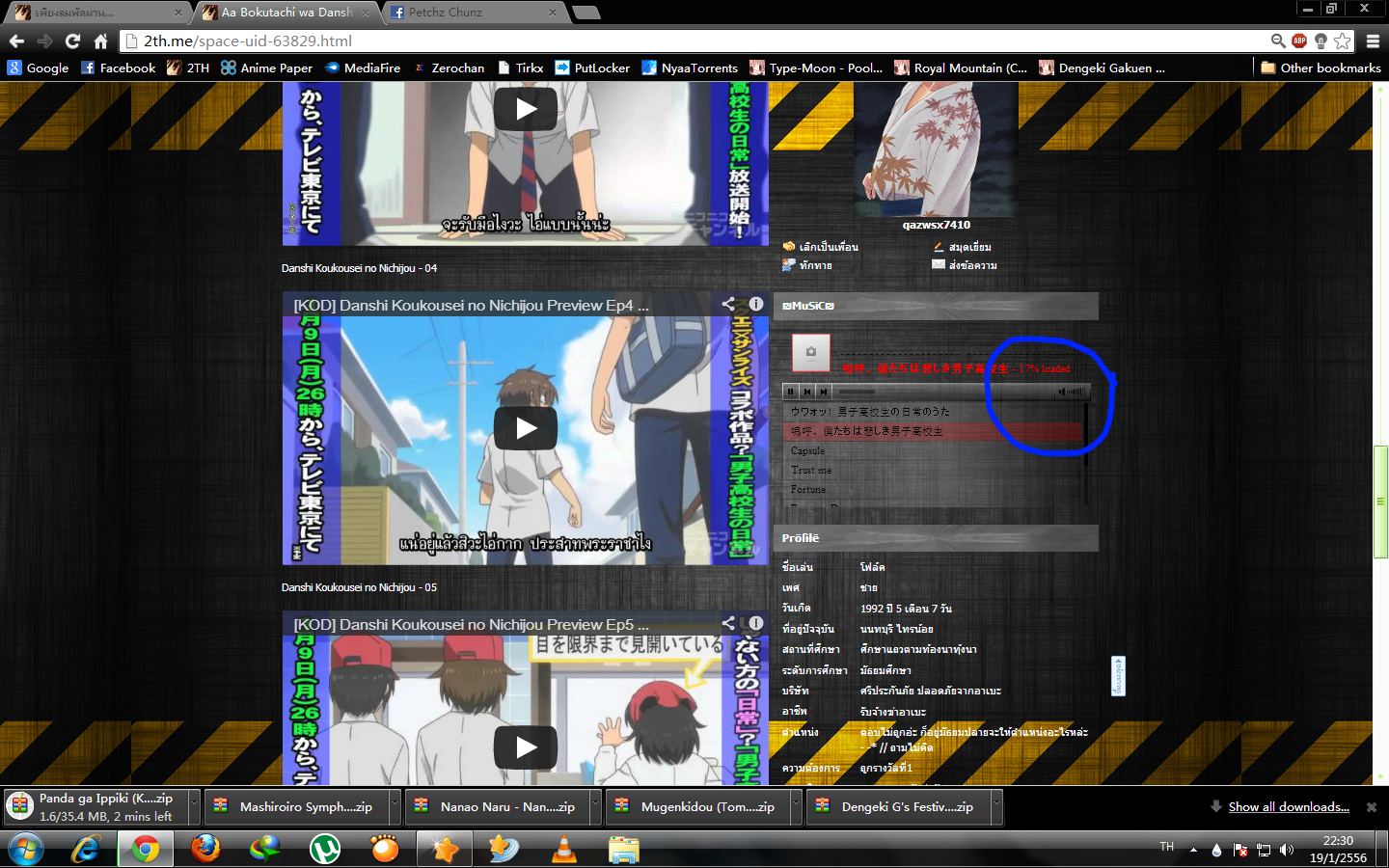The width and height of the screenshot is (1389, 868).
Task: Open the Google bookmark
Action: 39,68
